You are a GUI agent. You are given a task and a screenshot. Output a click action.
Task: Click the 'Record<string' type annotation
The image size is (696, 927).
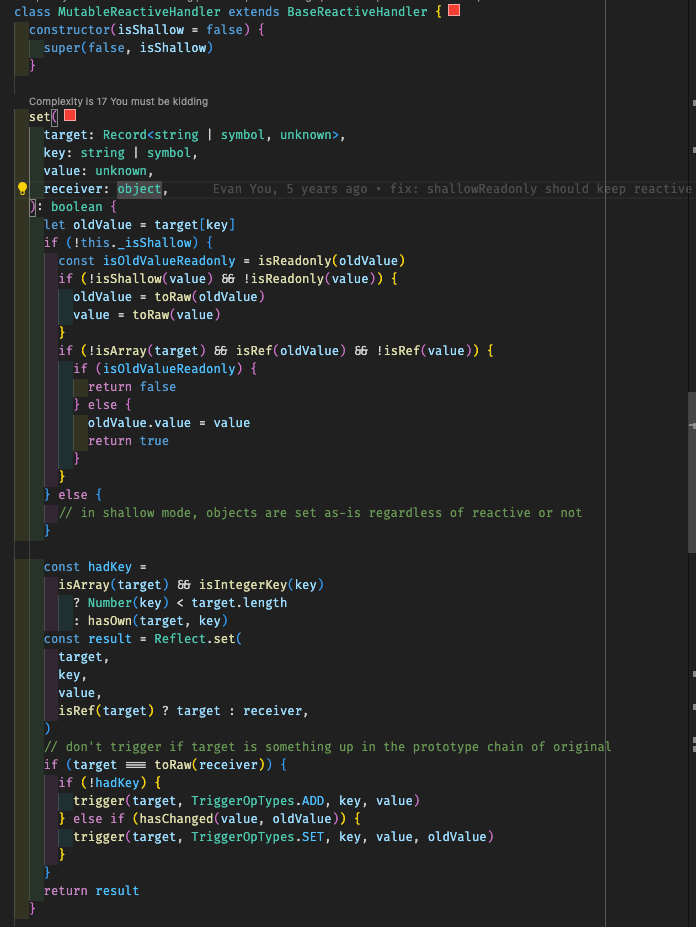[151, 135]
